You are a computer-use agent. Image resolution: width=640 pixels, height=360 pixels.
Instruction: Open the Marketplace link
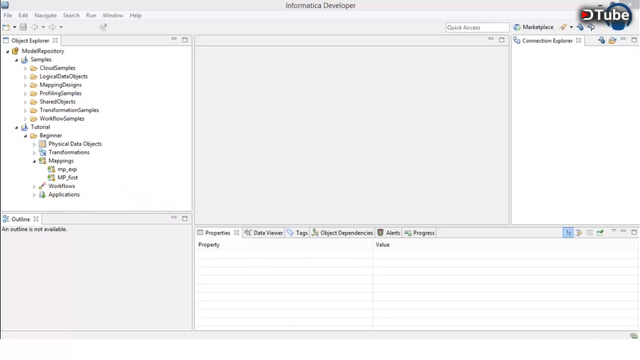pyautogui.click(x=533, y=27)
